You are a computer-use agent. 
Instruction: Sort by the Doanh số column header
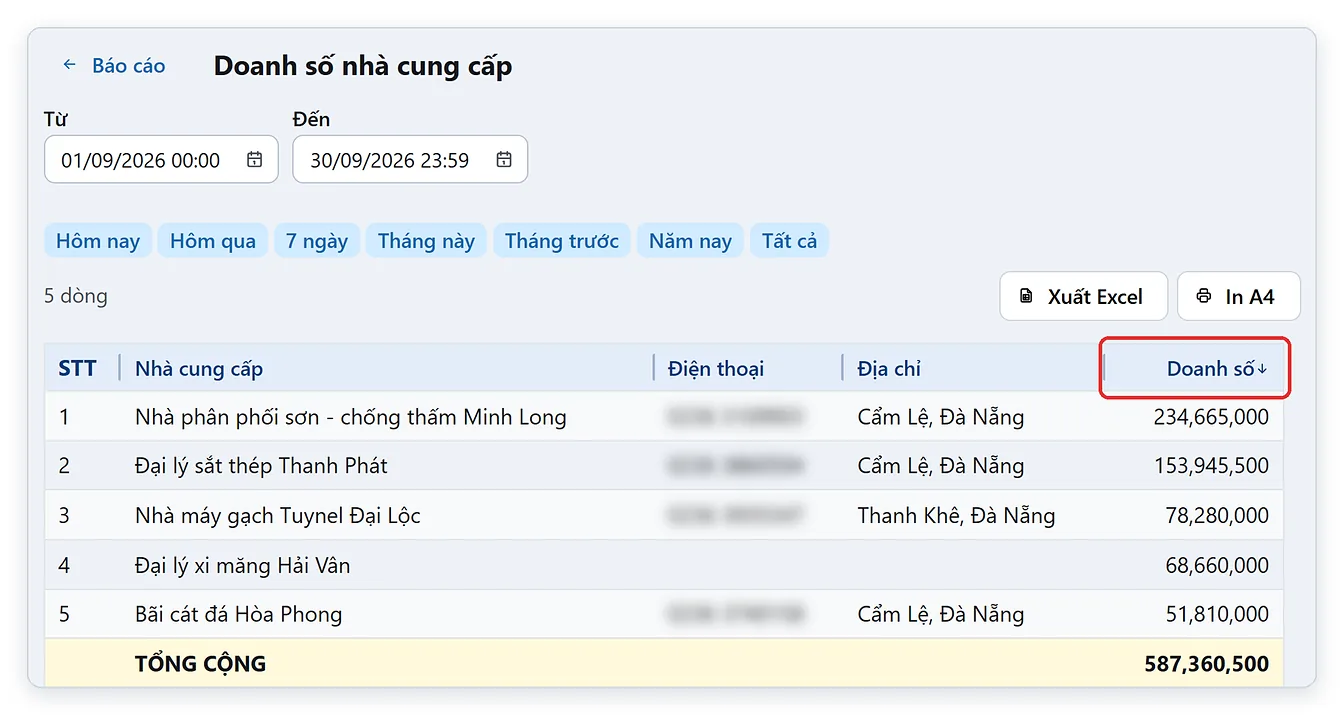pos(1195,368)
